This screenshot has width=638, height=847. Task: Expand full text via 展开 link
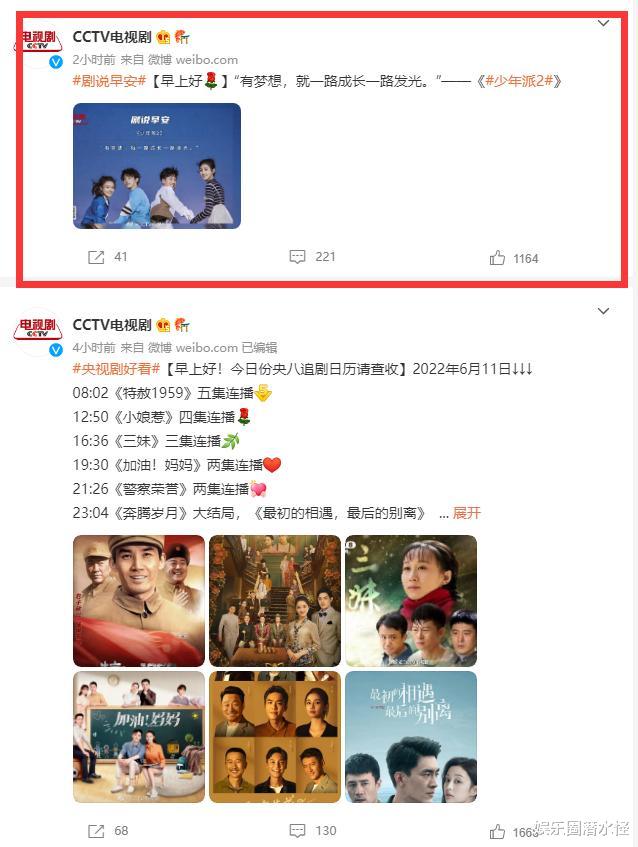466,513
